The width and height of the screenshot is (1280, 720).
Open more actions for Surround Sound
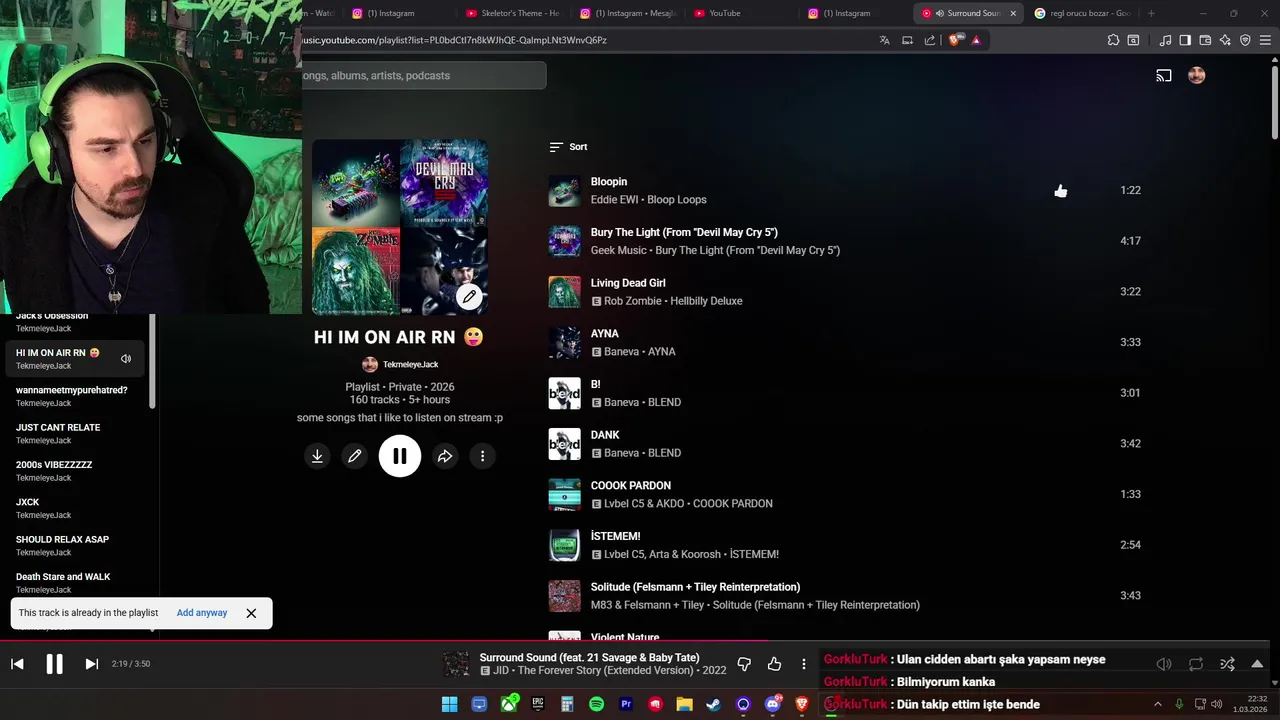[803, 664]
